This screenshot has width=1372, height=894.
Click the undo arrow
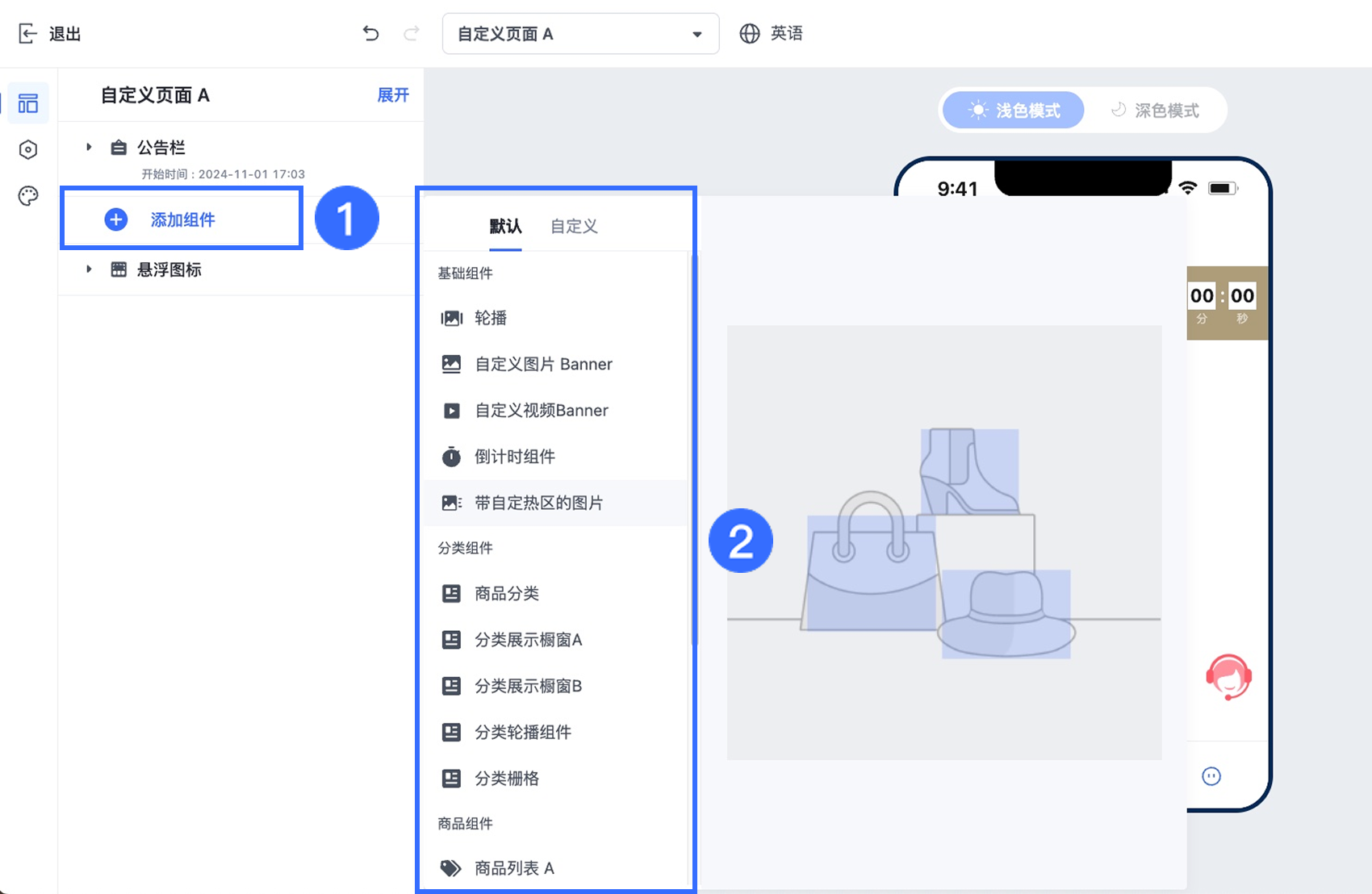click(x=370, y=33)
